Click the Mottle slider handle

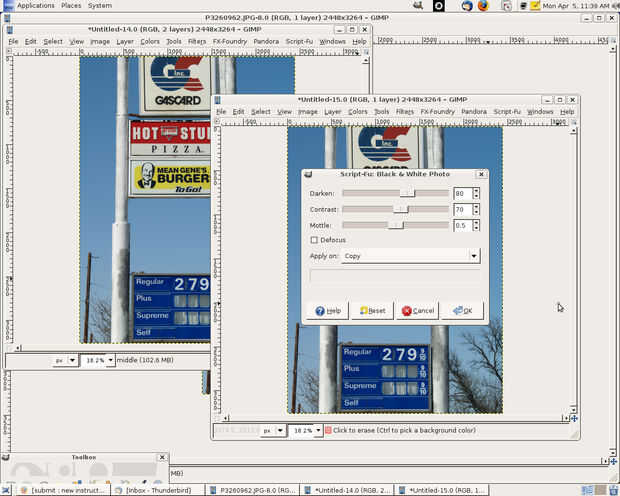[395, 225]
